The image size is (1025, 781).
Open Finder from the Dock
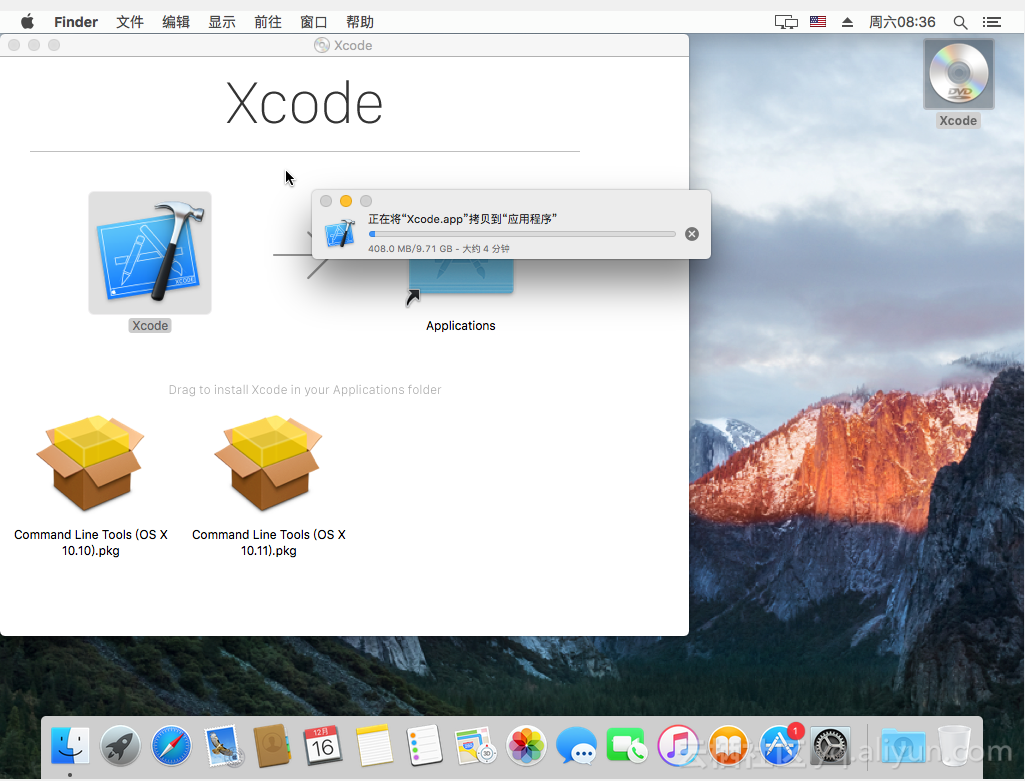point(70,745)
